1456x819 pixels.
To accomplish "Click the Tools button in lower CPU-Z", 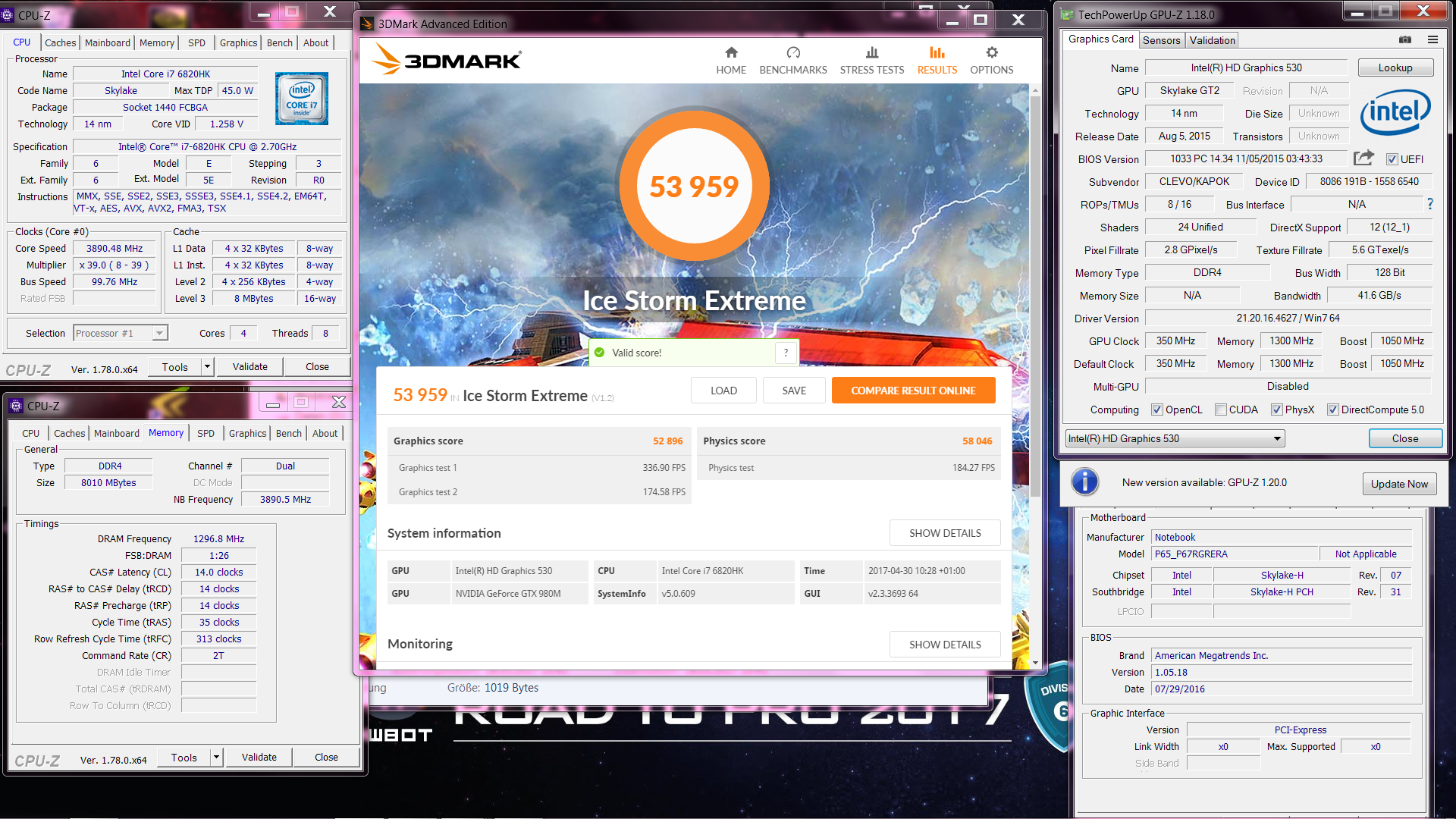I will (x=184, y=758).
